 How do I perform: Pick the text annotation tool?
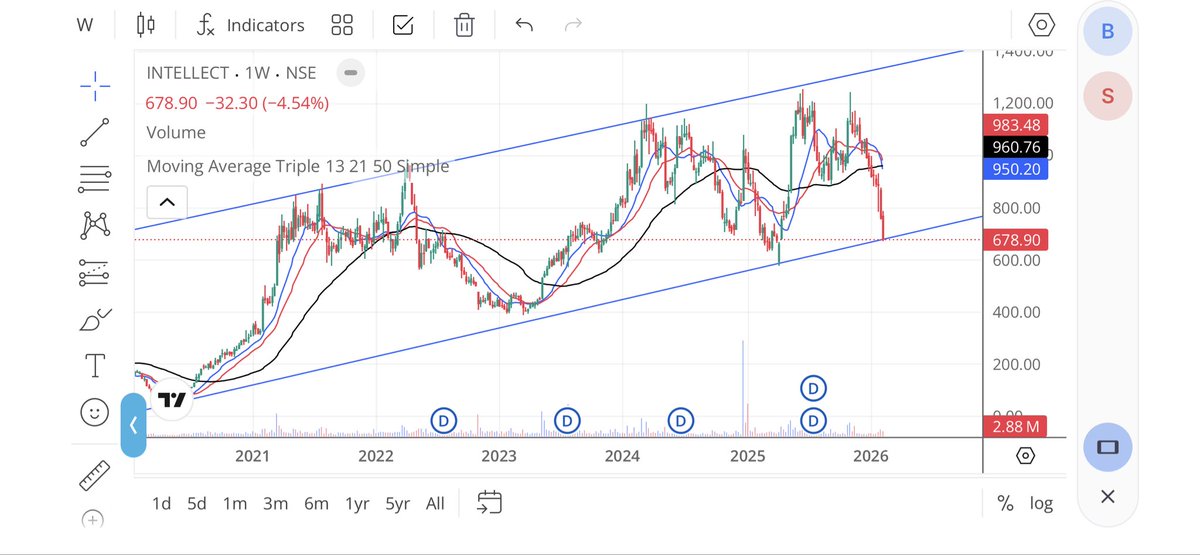(95, 366)
